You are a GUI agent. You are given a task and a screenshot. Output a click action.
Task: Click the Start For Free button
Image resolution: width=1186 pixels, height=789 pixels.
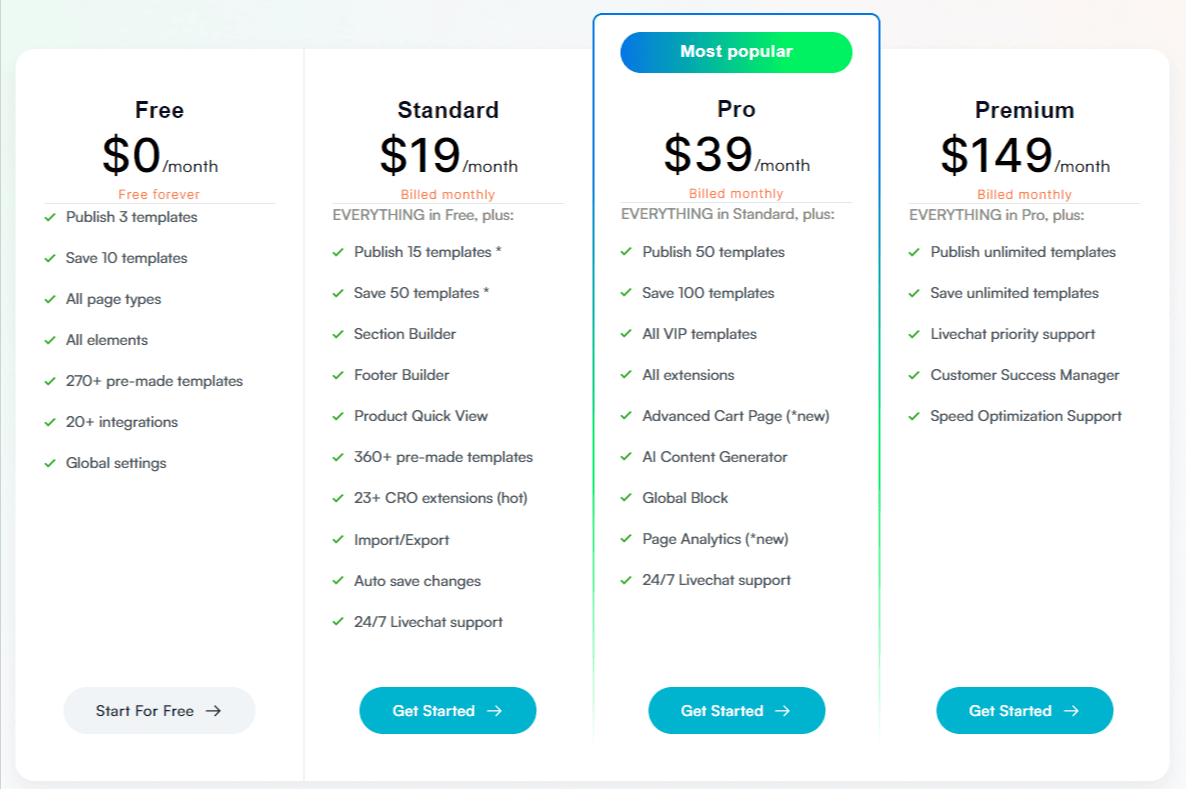pos(159,710)
